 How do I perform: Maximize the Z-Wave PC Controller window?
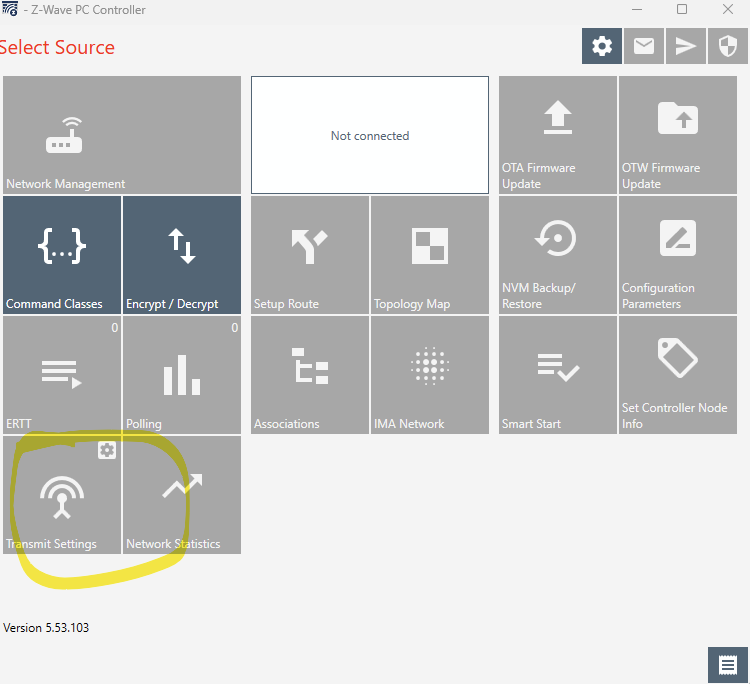point(682,9)
